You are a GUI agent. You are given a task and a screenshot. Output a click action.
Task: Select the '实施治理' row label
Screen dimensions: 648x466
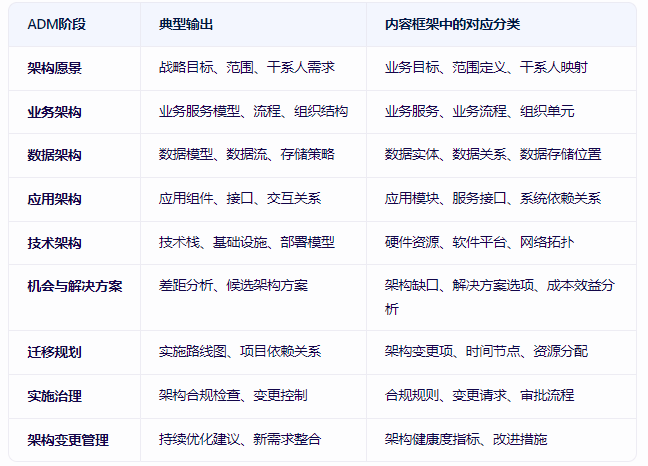coord(55,396)
